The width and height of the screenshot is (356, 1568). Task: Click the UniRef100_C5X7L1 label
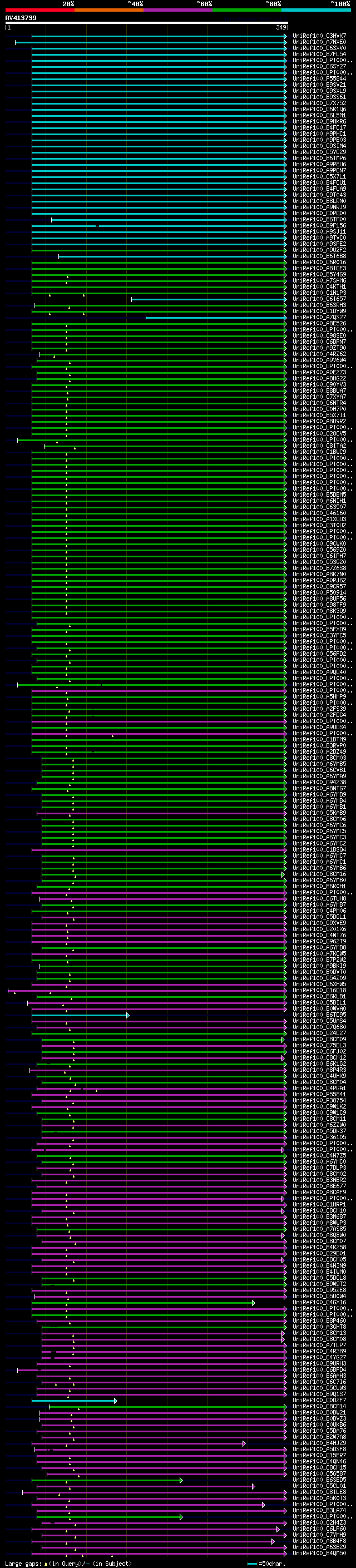[x=319, y=176]
